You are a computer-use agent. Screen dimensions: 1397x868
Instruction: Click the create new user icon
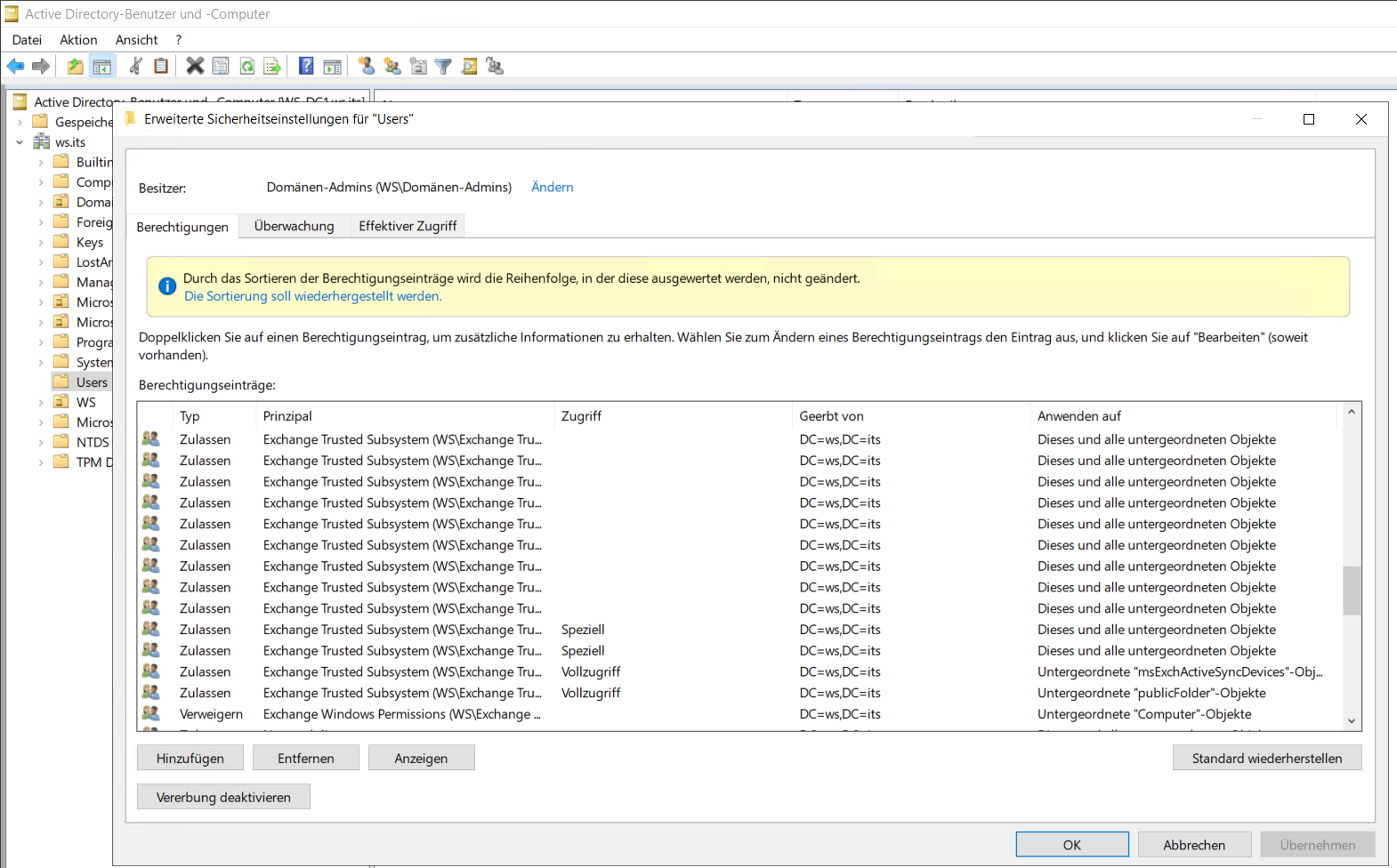[x=366, y=66]
